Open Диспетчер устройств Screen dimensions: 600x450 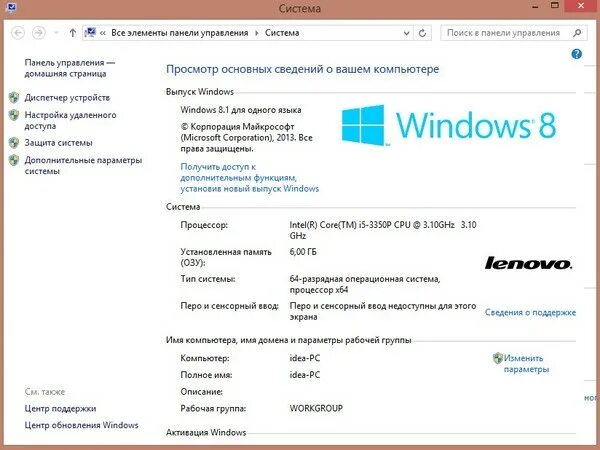click(67, 98)
